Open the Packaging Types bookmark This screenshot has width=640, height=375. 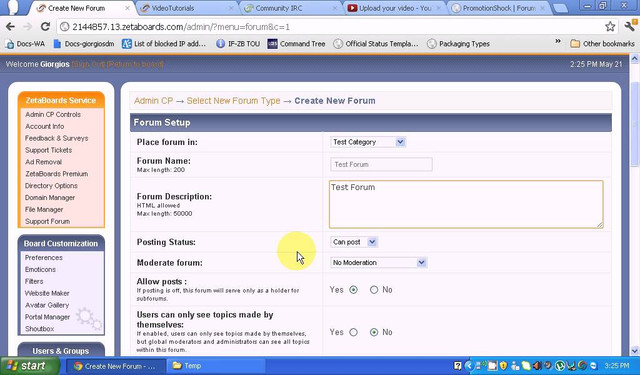click(458, 44)
